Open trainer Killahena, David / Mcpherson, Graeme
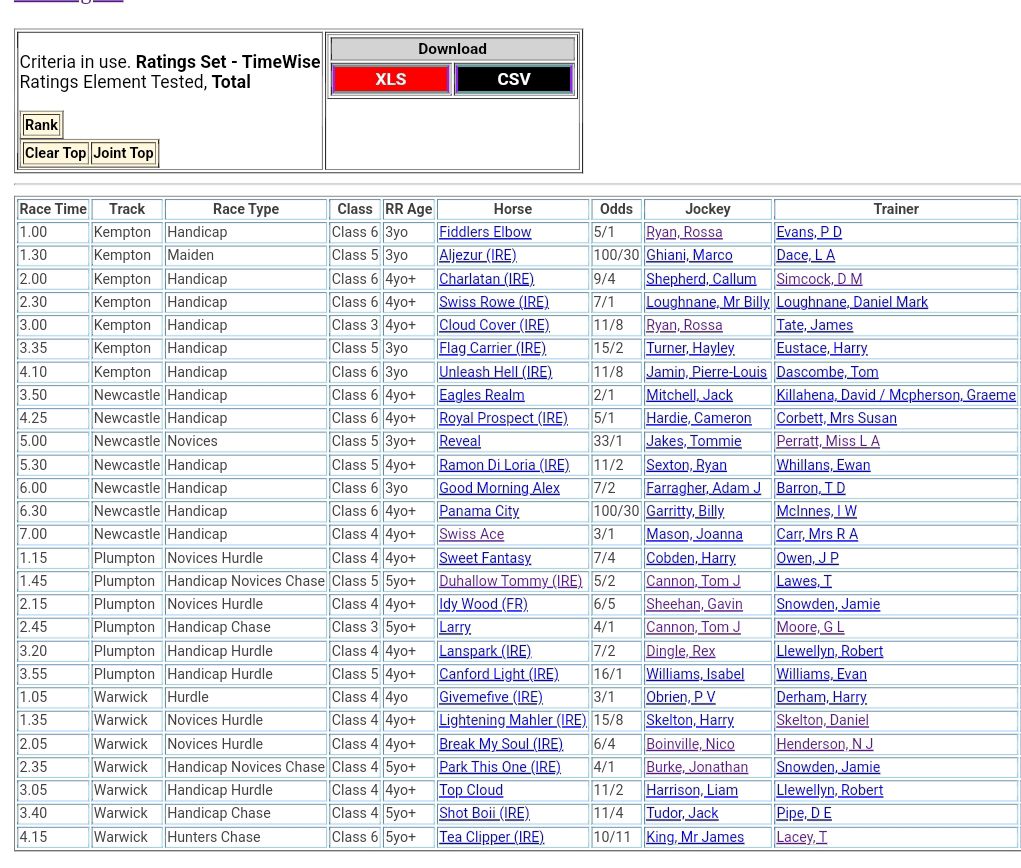Screen dimensions: 1021x868 [895, 395]
